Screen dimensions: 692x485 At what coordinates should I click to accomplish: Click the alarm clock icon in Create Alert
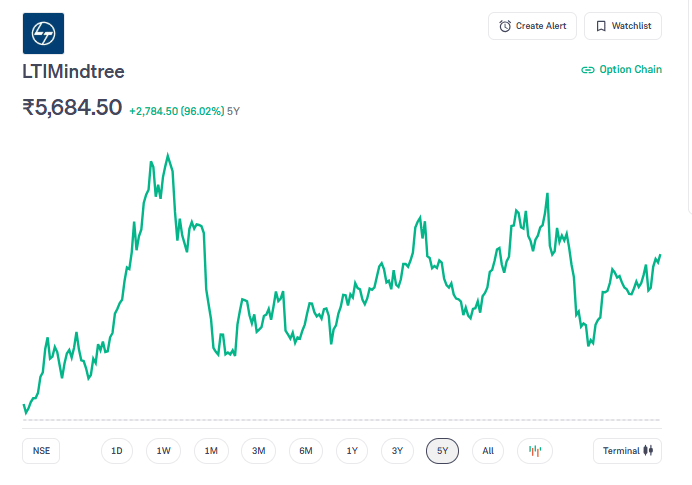pyautogui.click(x=505, y=26)
